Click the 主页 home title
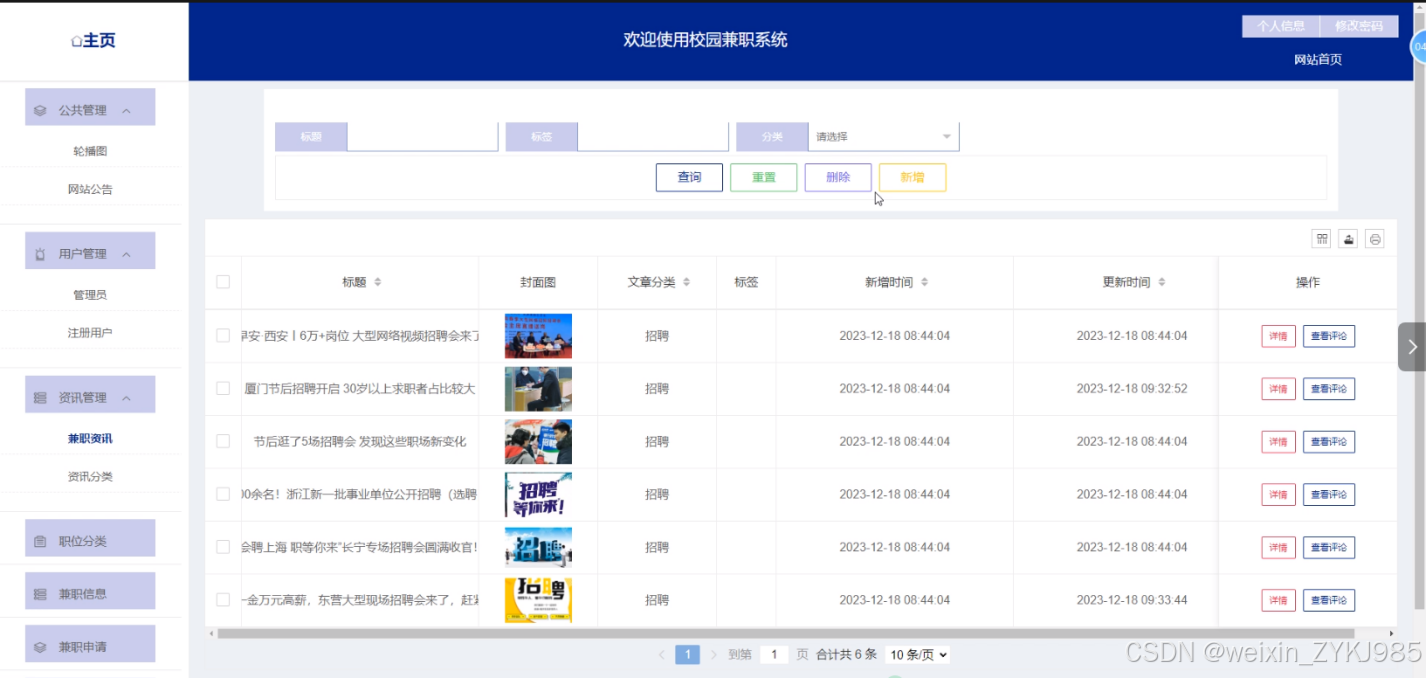The width and height of the screenshot is (1426, 678). pyautogui.click(x=99, y=41)
